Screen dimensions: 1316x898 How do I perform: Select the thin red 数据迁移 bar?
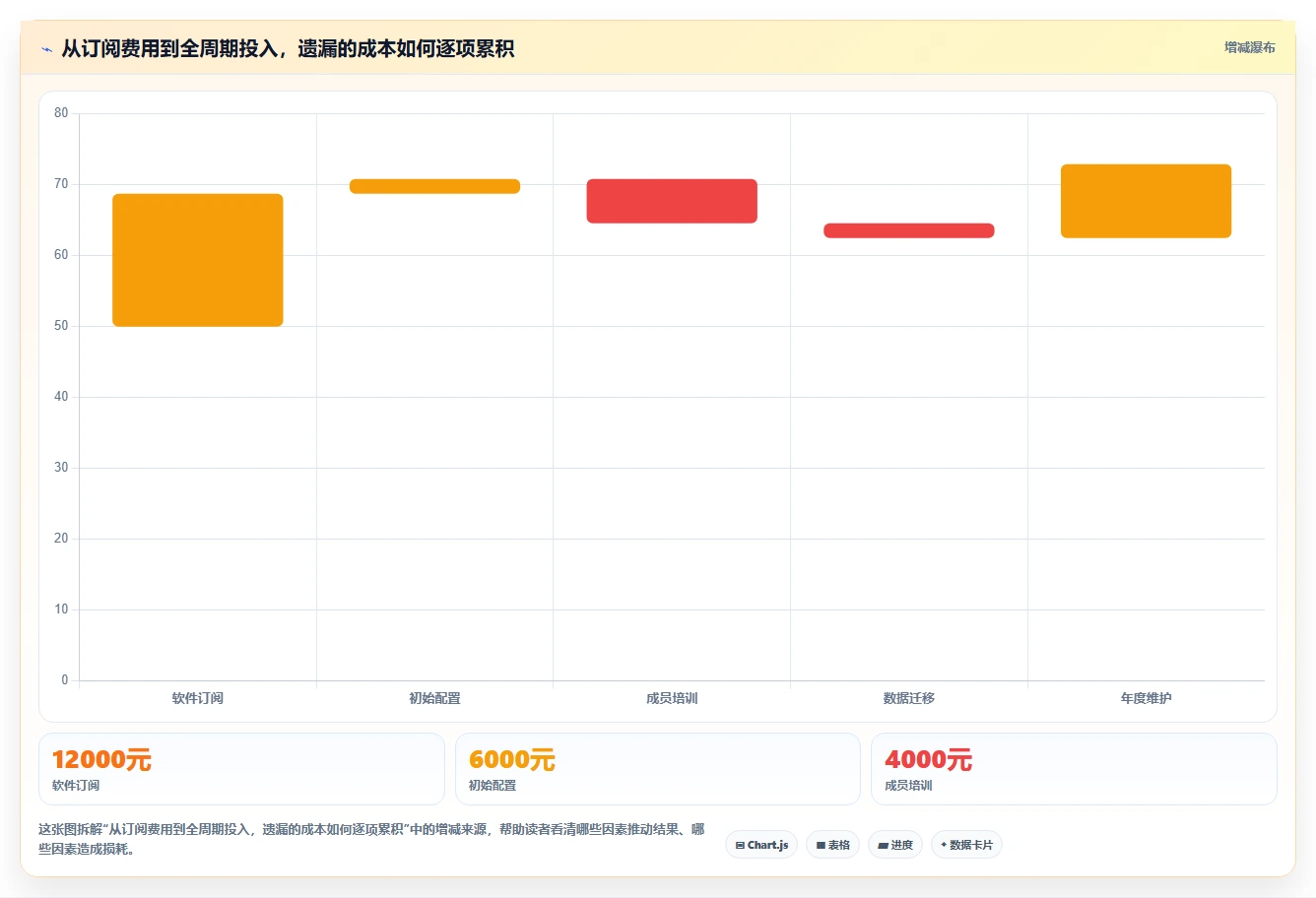click(909, 230)
